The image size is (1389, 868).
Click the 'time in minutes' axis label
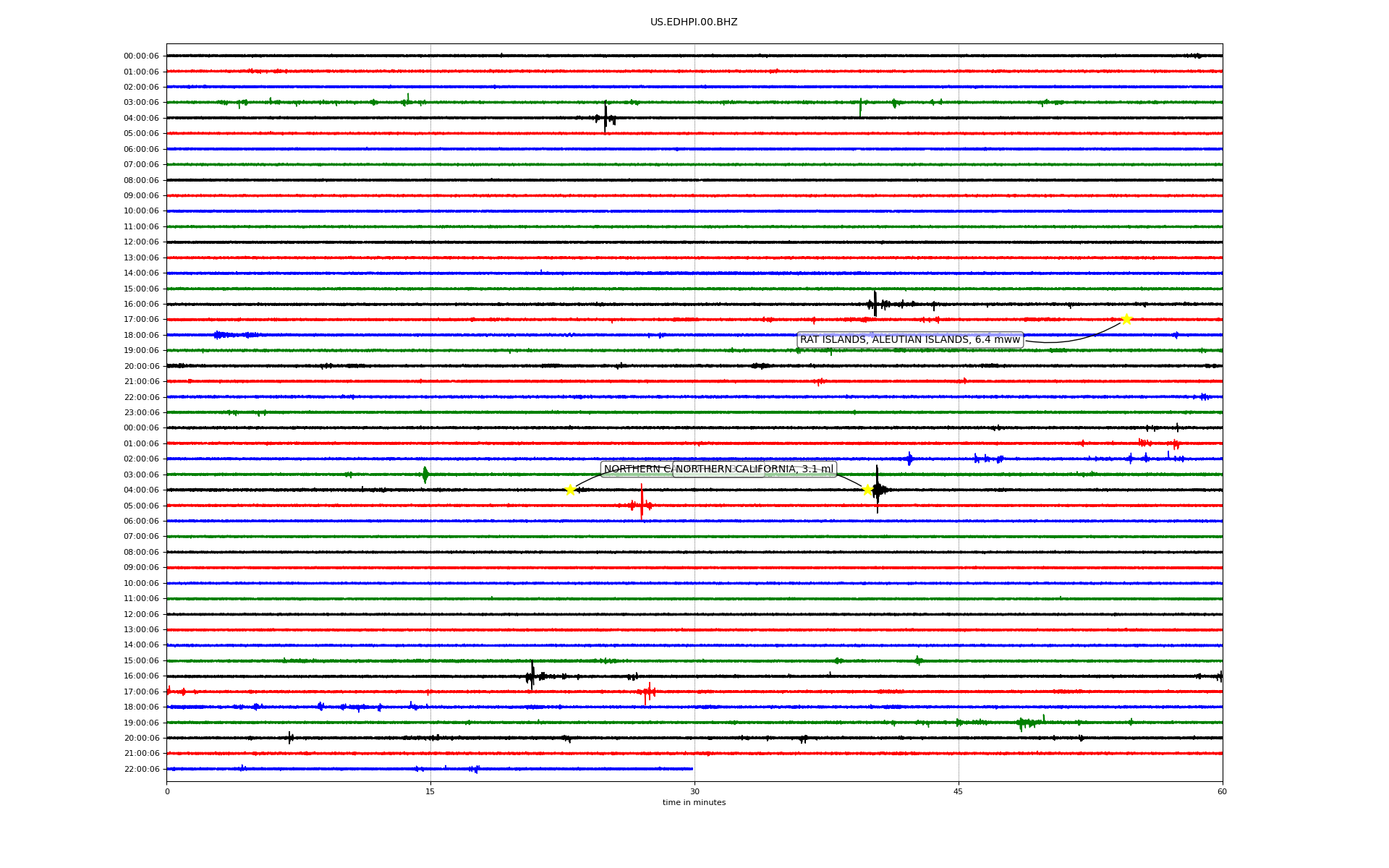pos(694,802)
